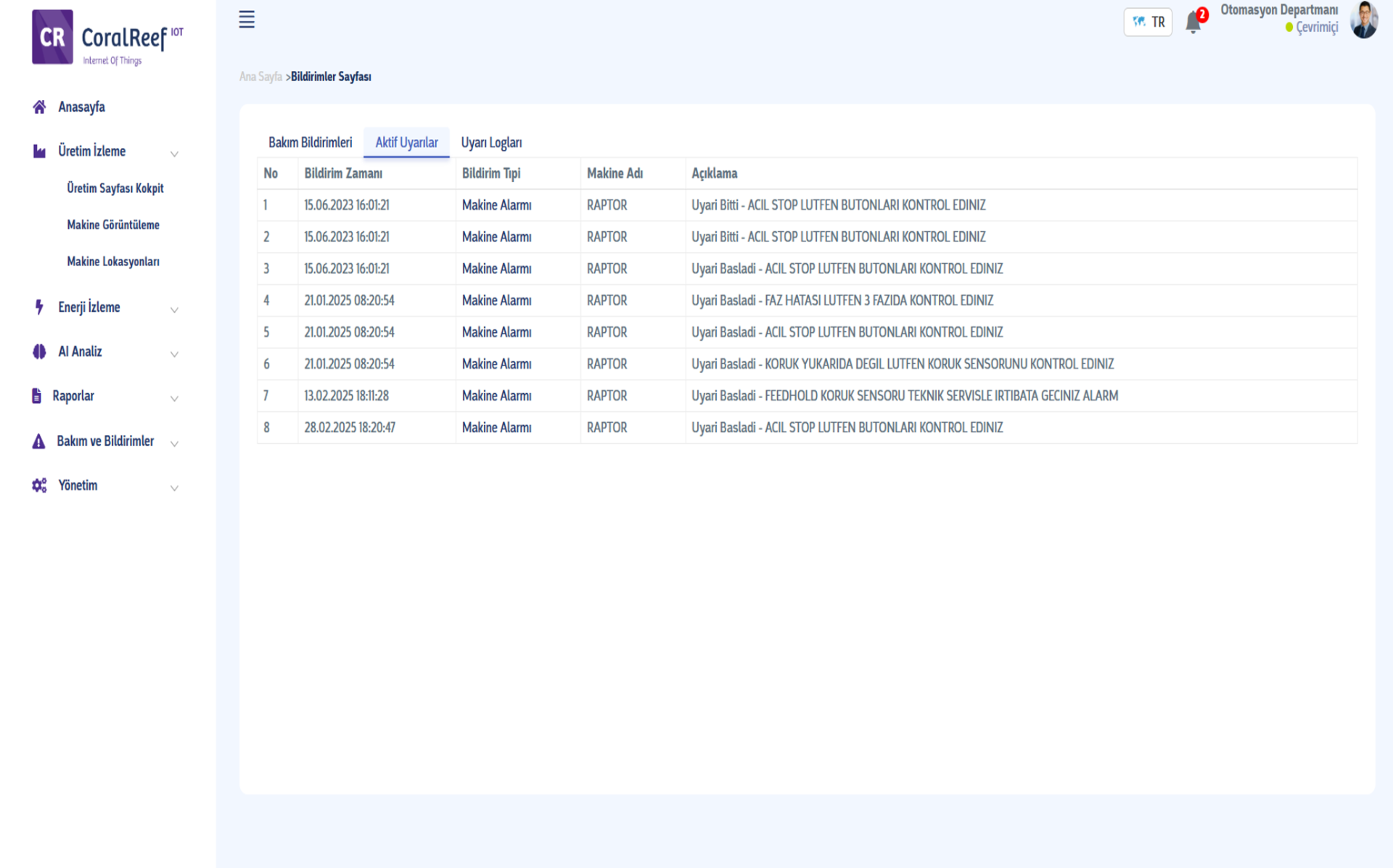1393x868 pixels.
Task: Click the Raporlar document icon
Action: (x=36, y=396)
